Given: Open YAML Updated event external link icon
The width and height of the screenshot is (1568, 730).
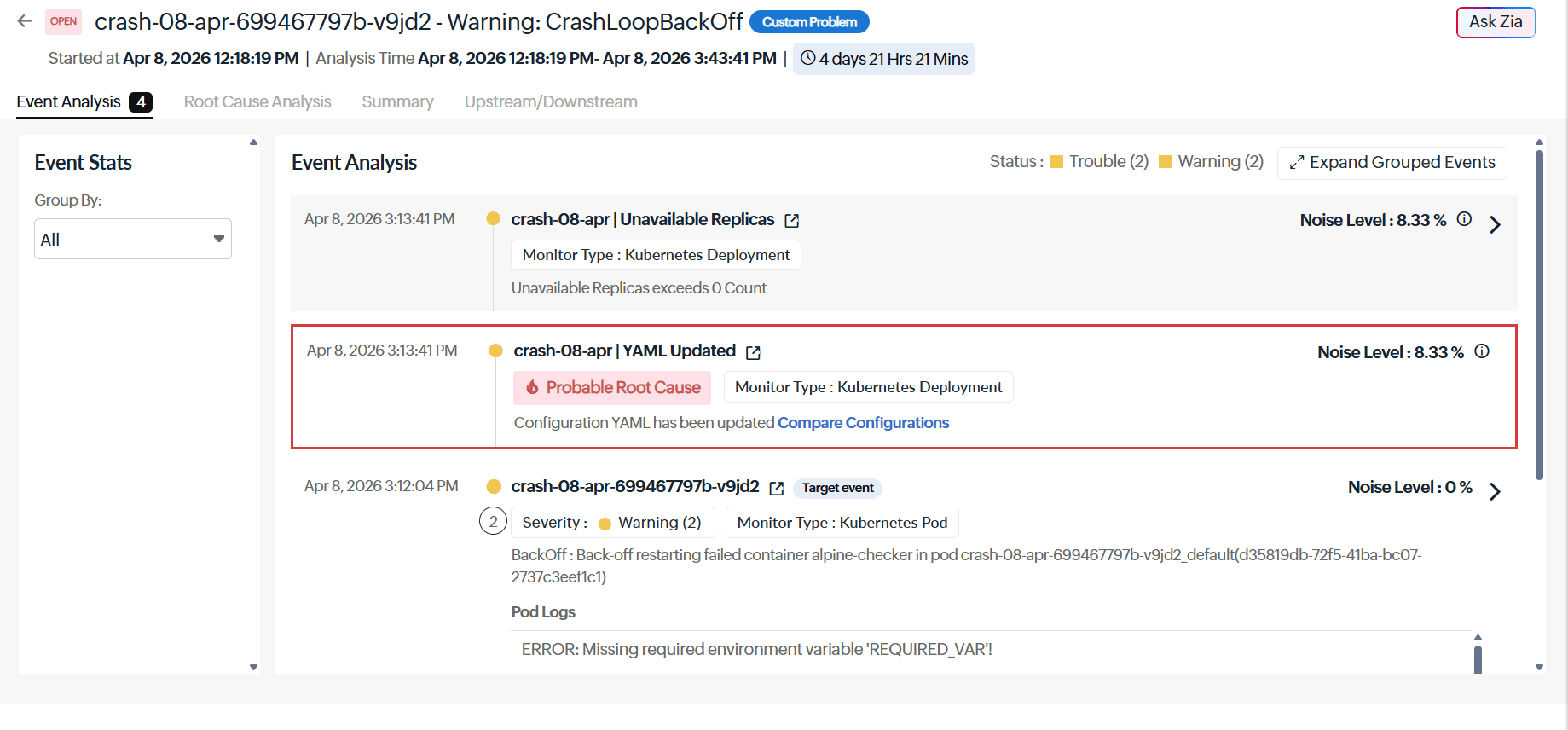Looking at the screenshot, I should (x=753, y=352).
